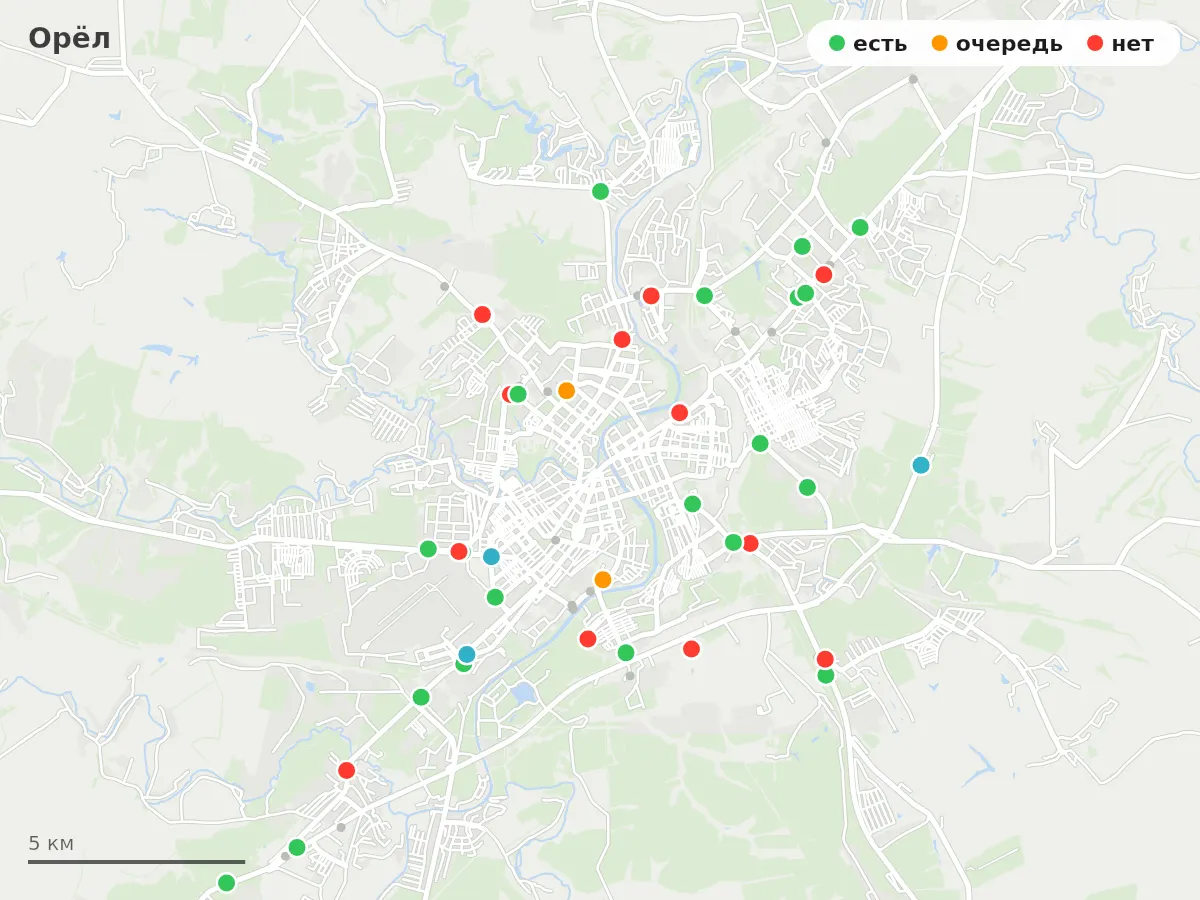
Task: Open the green marker second from the southwest corner
Action: pyautogui.click(x=297, y=847)
